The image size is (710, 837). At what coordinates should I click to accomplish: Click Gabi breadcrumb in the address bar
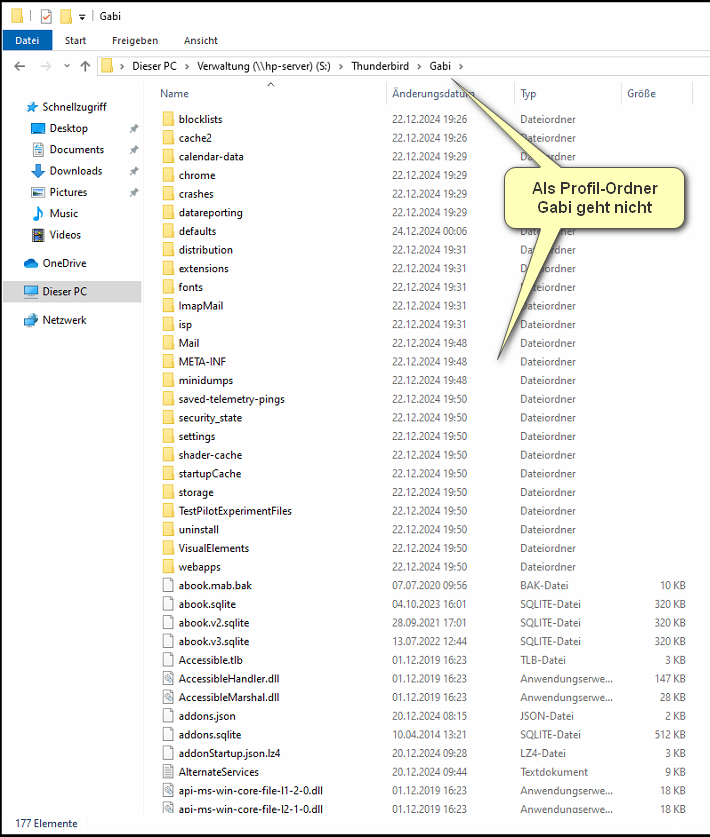[440, 66]
